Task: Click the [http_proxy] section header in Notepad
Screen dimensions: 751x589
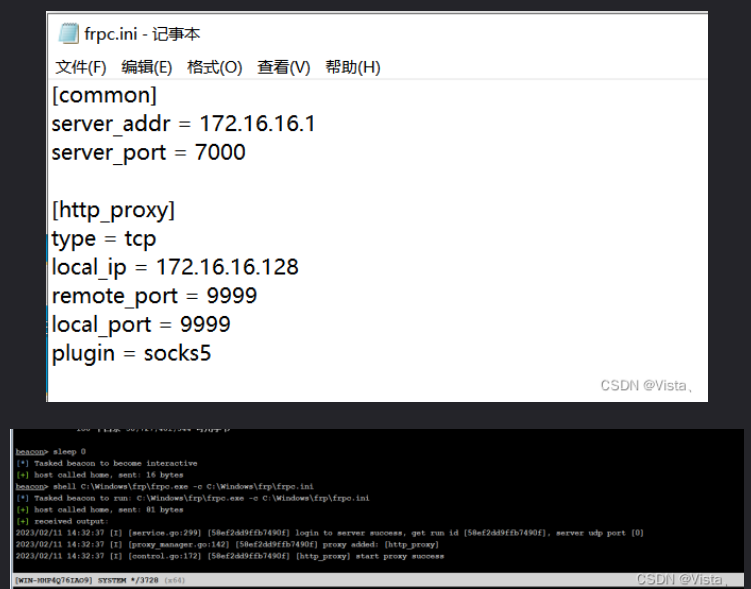Action: click(x=113, y=210)
